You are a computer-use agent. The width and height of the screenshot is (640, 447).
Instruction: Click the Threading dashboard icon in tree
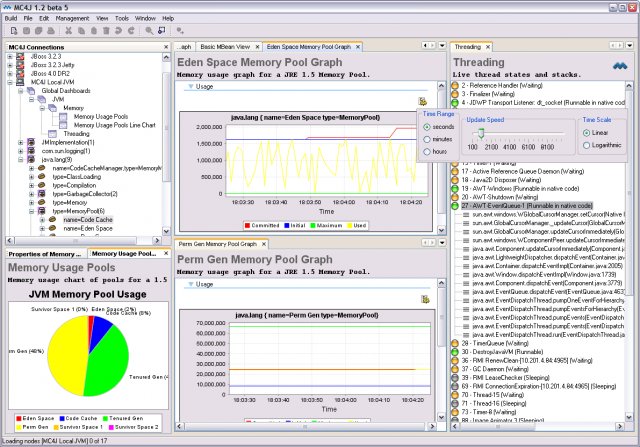click(52, 134)
